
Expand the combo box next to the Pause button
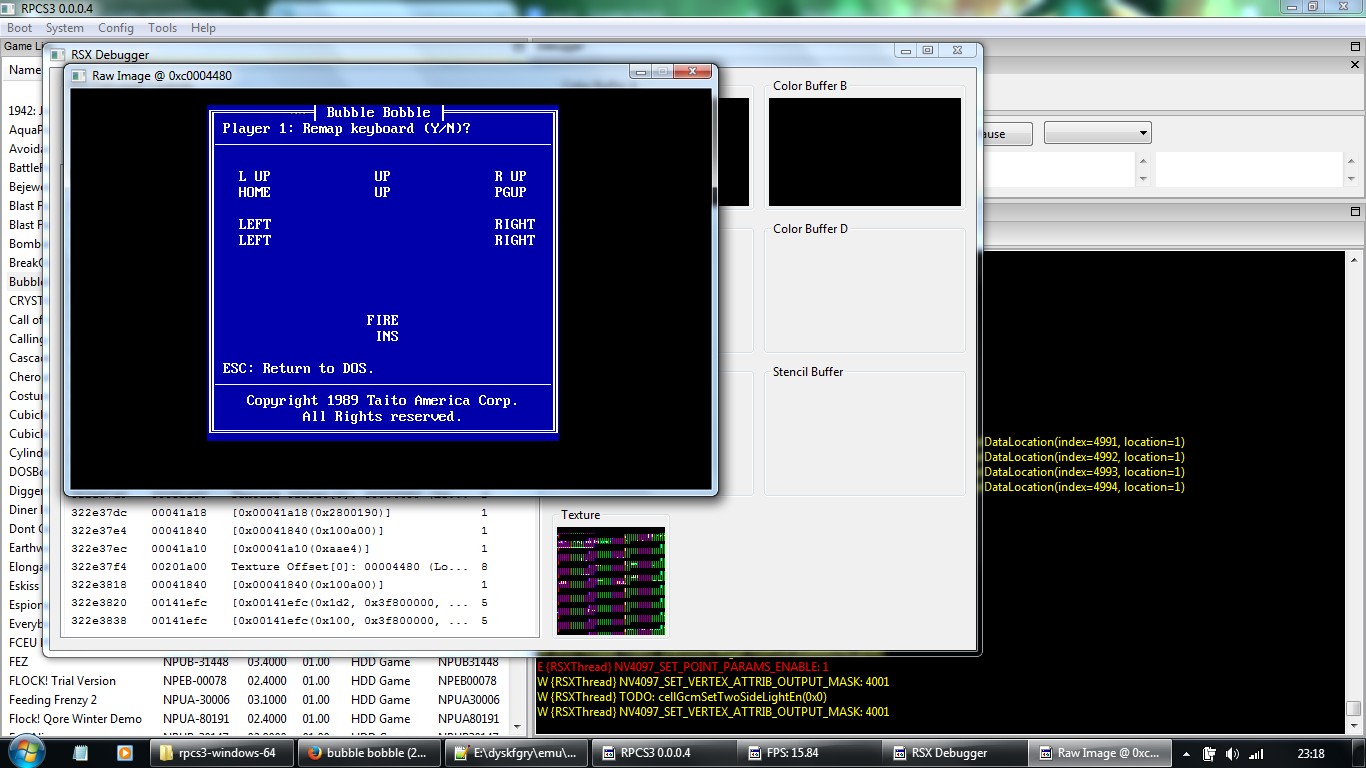click(x=1142, y=133)
